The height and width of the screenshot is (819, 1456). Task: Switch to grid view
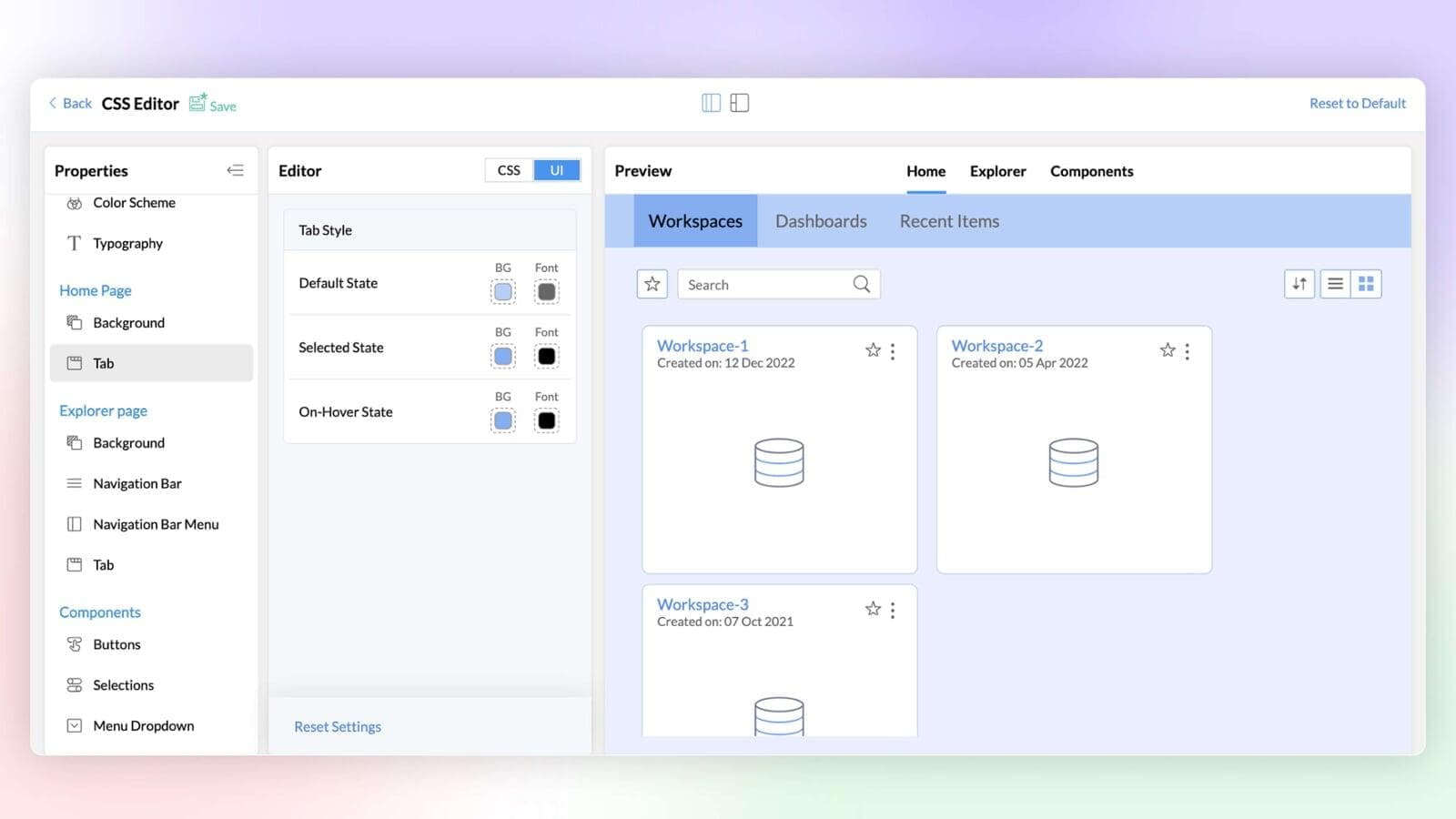[1366, 284]
